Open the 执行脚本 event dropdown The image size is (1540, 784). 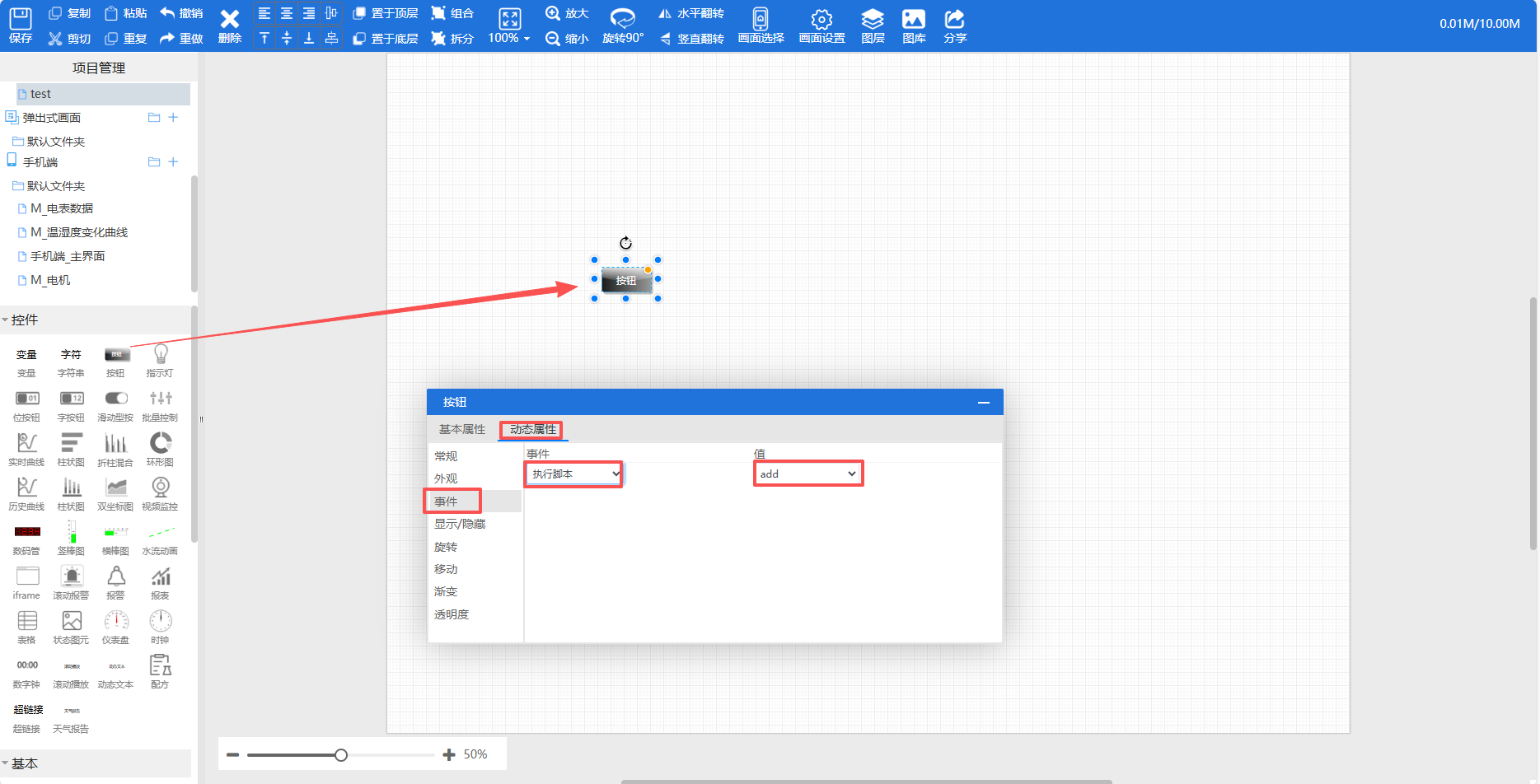(x=574, y=474)
